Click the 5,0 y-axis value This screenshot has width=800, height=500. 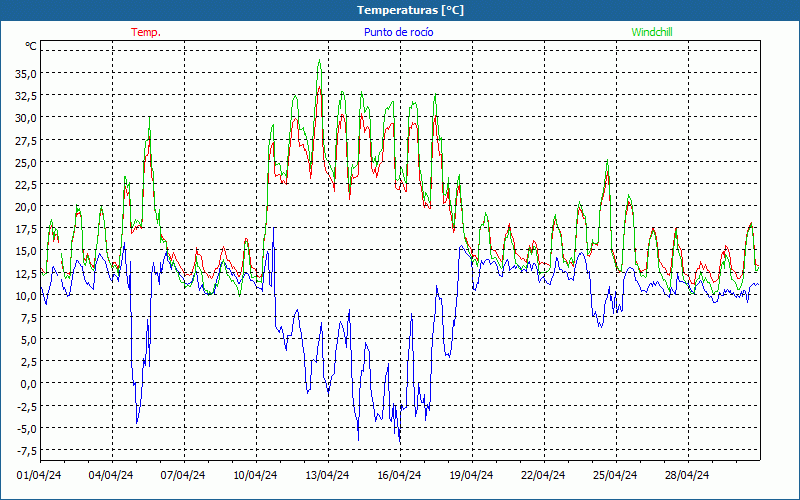(28, 339)
